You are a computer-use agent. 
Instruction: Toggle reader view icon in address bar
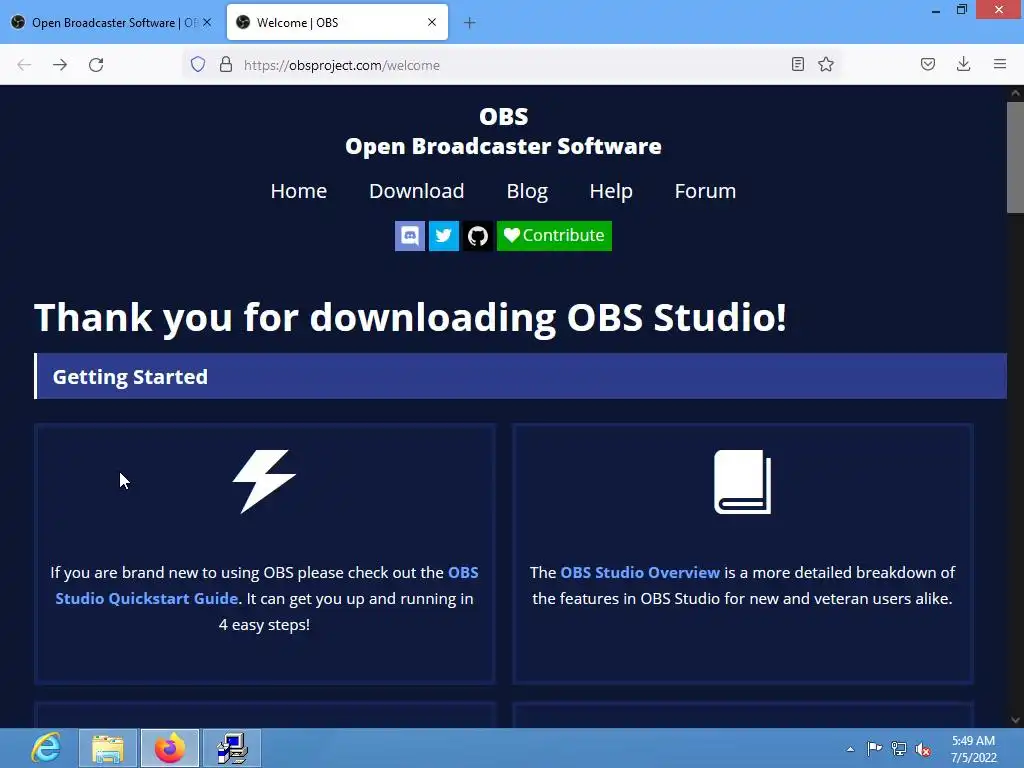point(797,64)
